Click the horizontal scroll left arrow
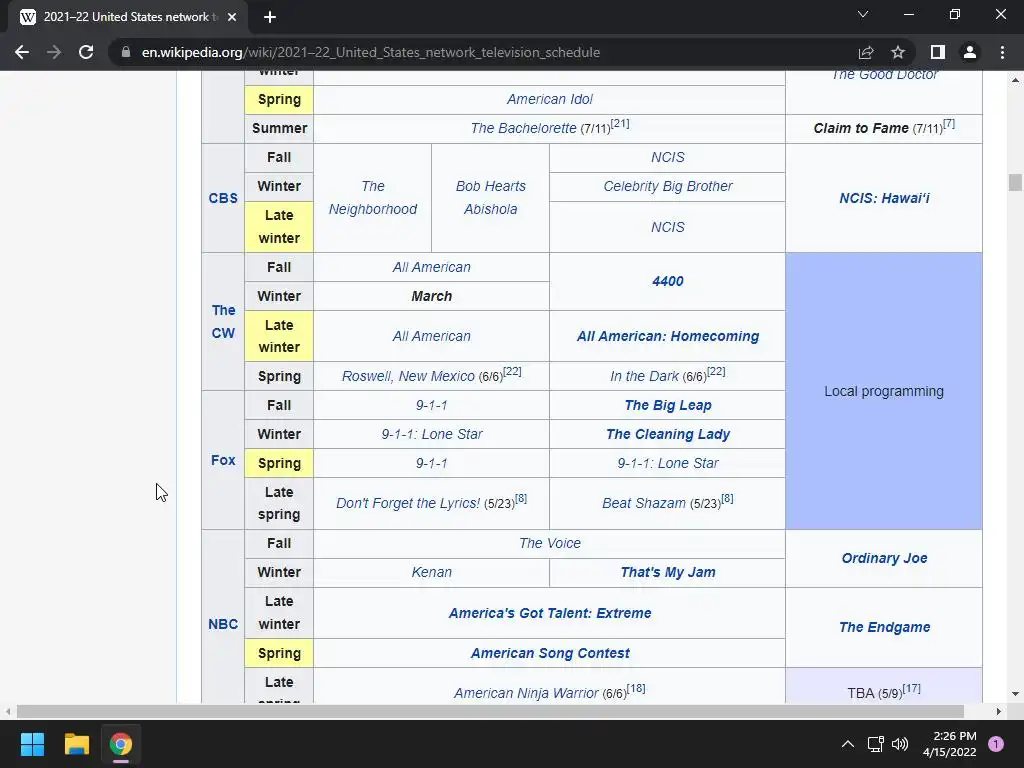The image size is (1024, 768). [8, 711]
